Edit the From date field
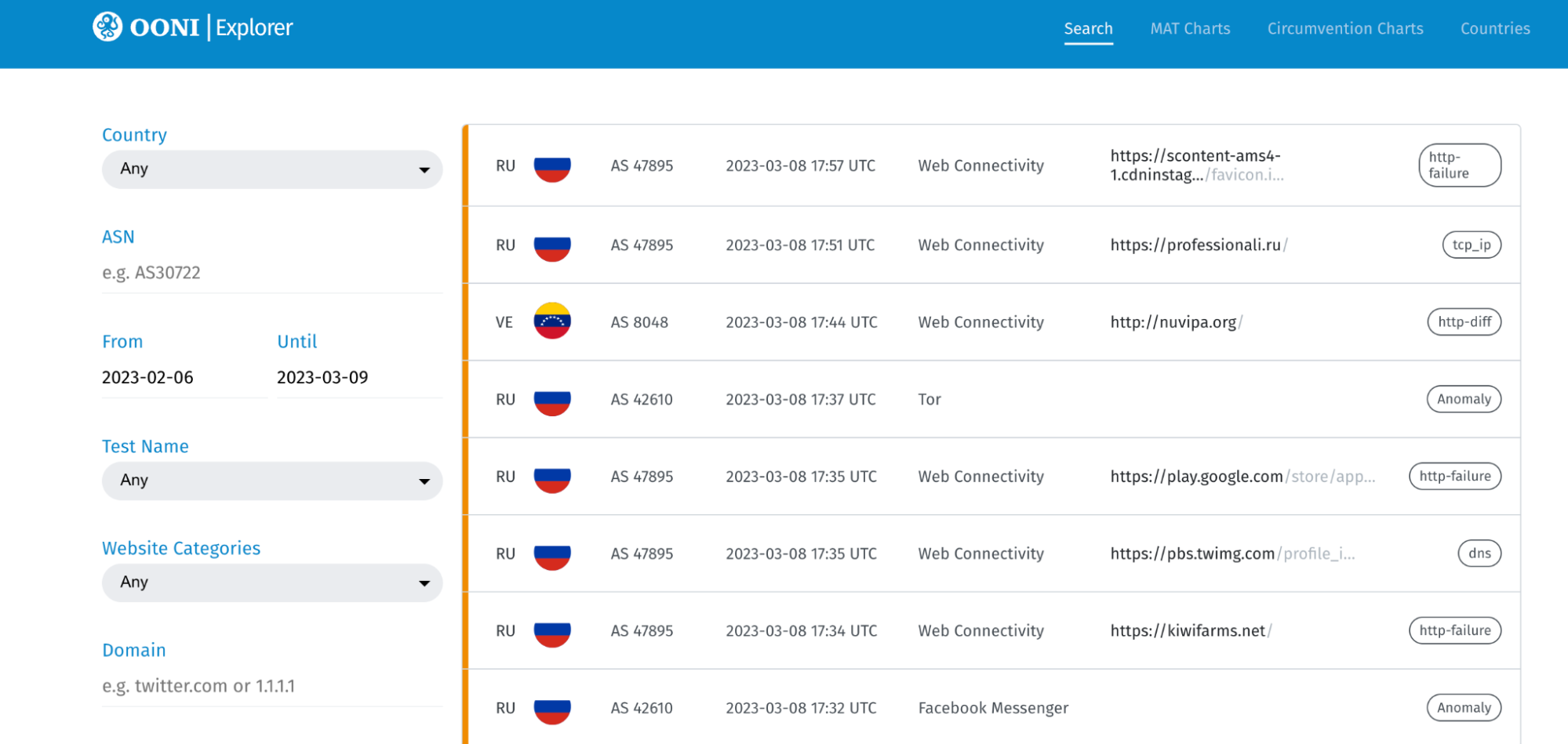This screenshot has width=1568, height=744. pyautogui.click(x=184, y=378)
